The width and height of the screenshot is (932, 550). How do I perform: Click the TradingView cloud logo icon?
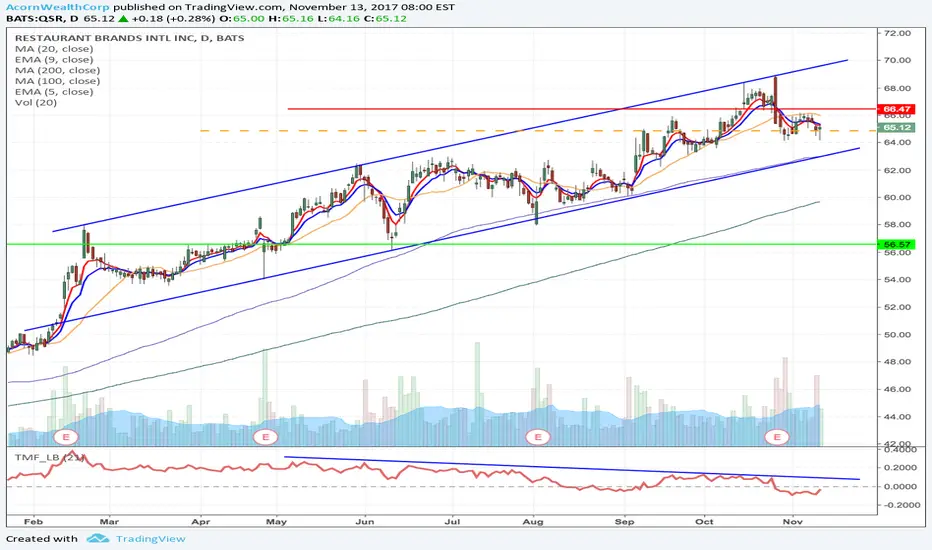click(x=97, y=539)
